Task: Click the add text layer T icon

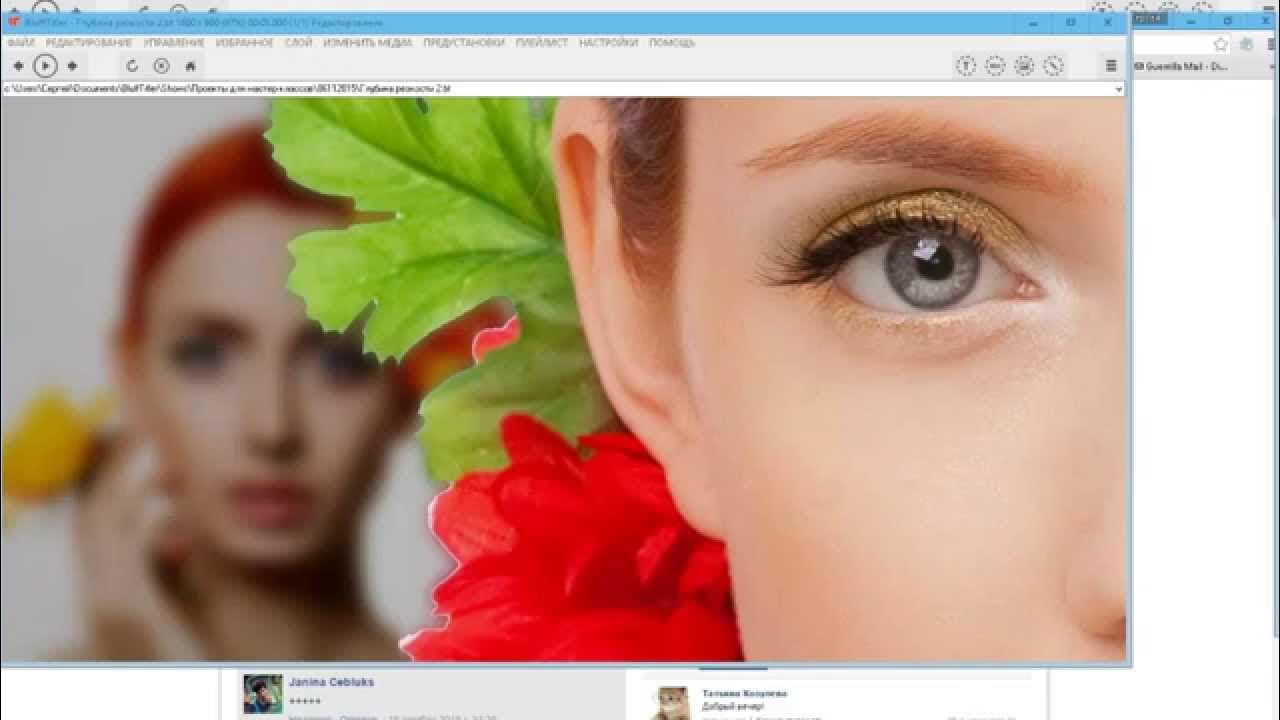Action: coord(966,66)
